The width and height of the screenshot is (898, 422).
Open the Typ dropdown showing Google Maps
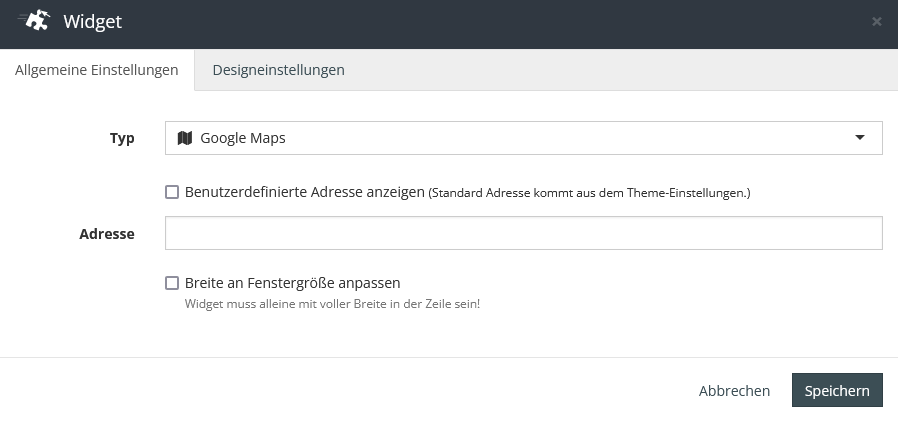click(523, 138)
